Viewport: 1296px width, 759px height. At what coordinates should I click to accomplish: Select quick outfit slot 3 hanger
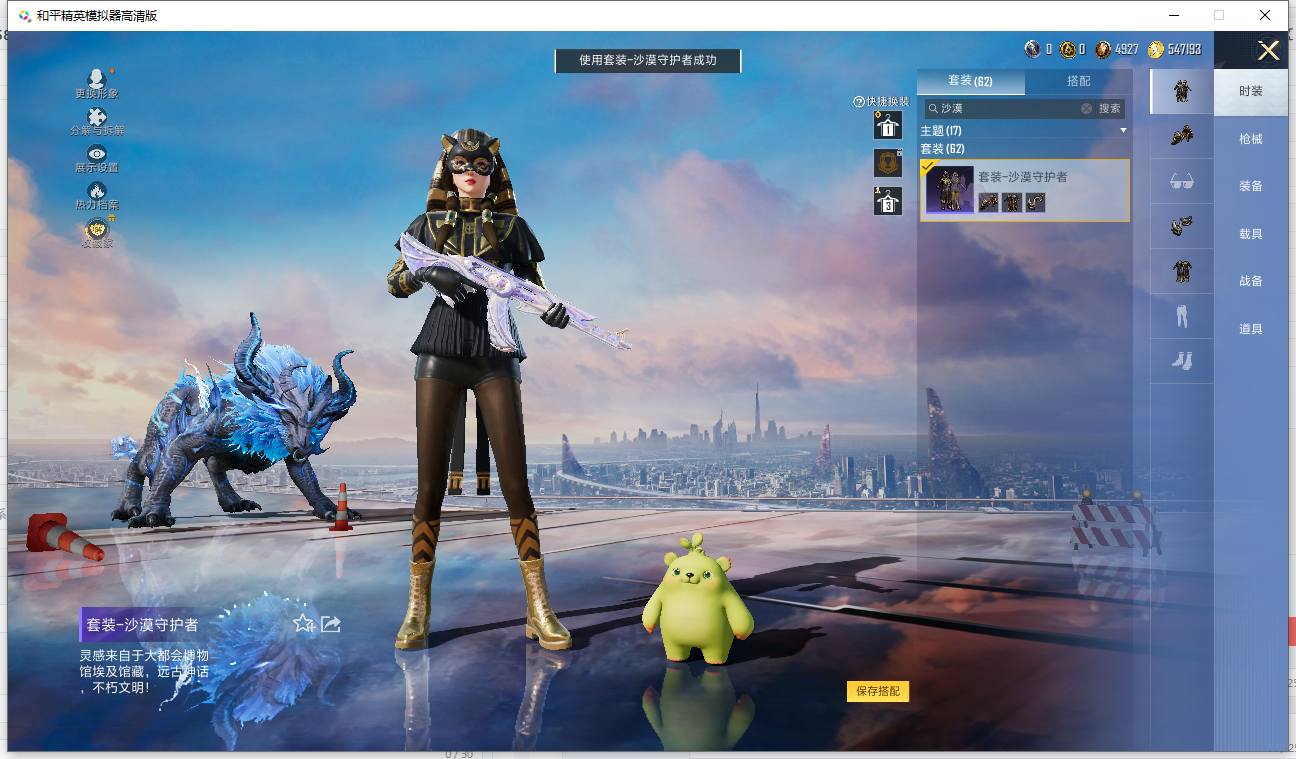pyautogui.click(x=888, y=201)
